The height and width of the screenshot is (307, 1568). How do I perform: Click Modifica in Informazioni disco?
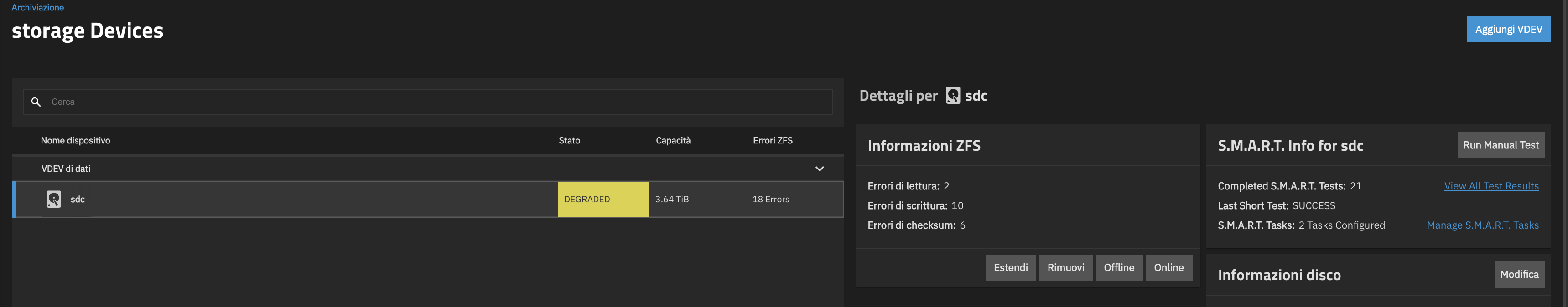[x=1519, y=275]
